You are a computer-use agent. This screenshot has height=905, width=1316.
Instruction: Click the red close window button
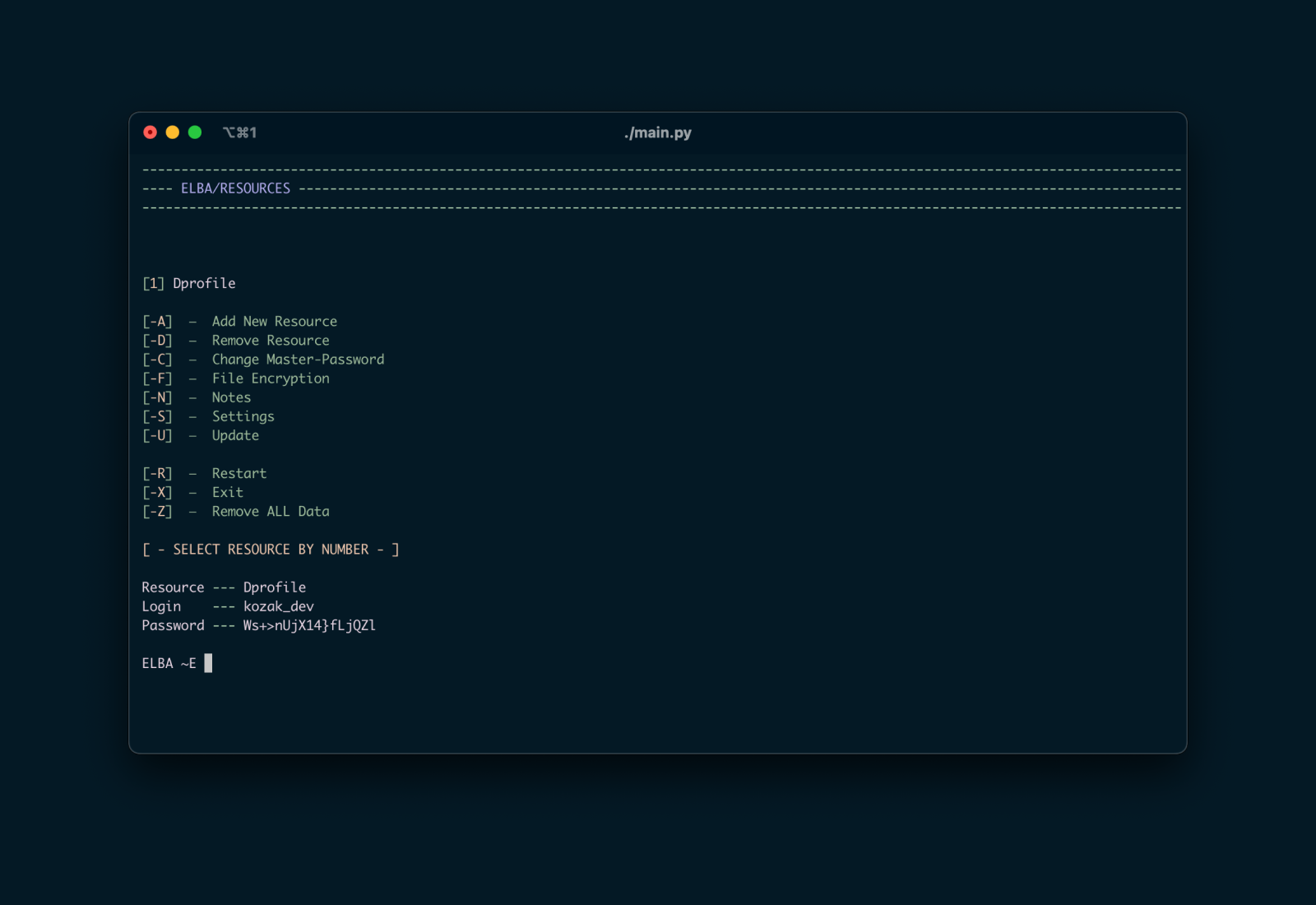pos(150,132)
